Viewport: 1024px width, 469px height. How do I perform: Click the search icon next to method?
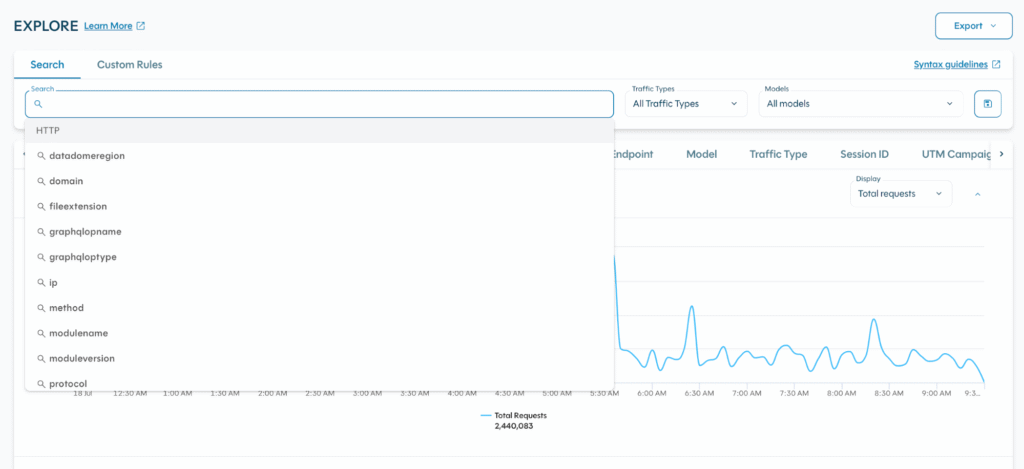(x=40, y=308)
